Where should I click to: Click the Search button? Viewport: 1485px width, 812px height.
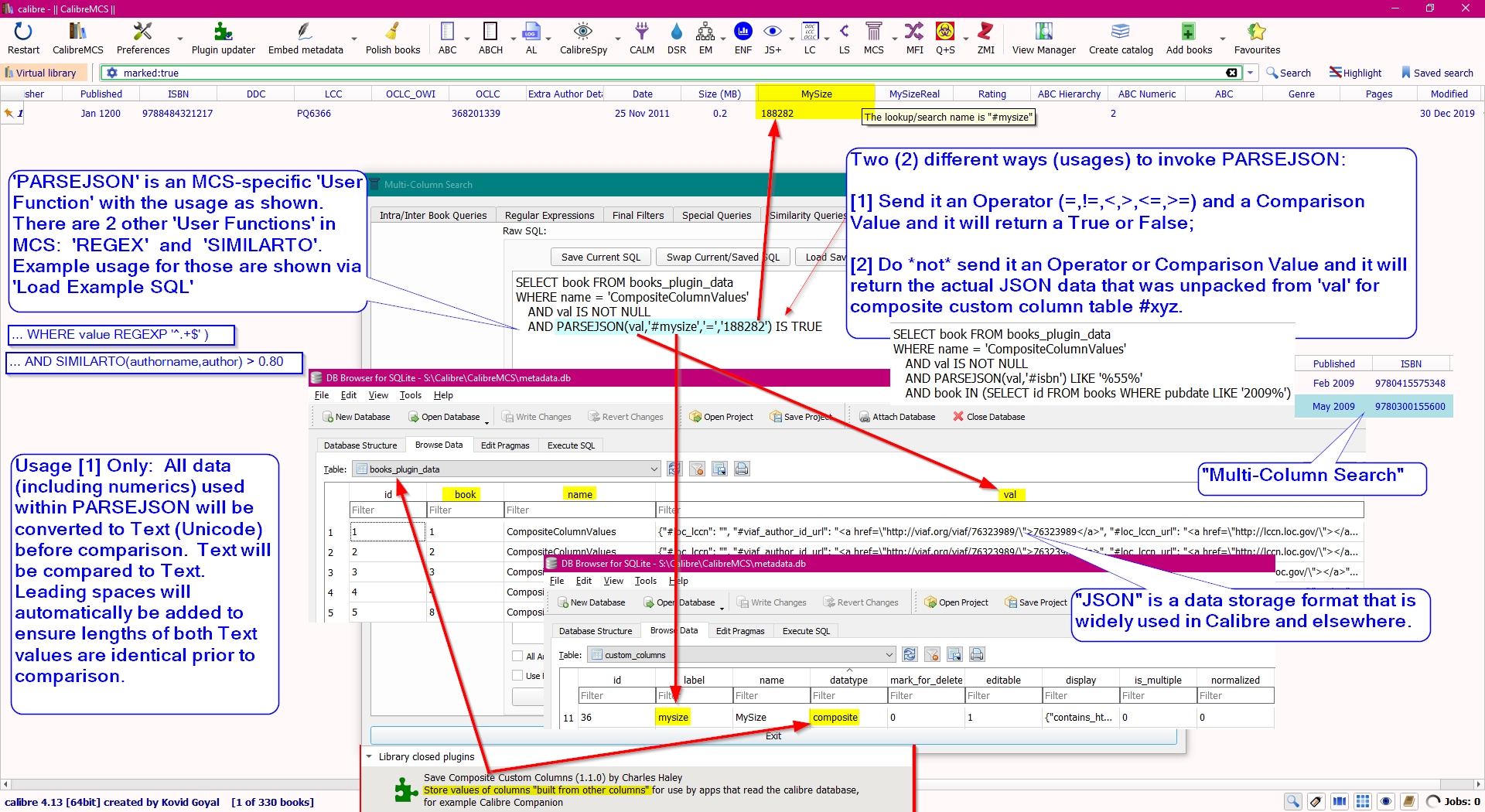pyautogui.click(x=1289, y=73)
